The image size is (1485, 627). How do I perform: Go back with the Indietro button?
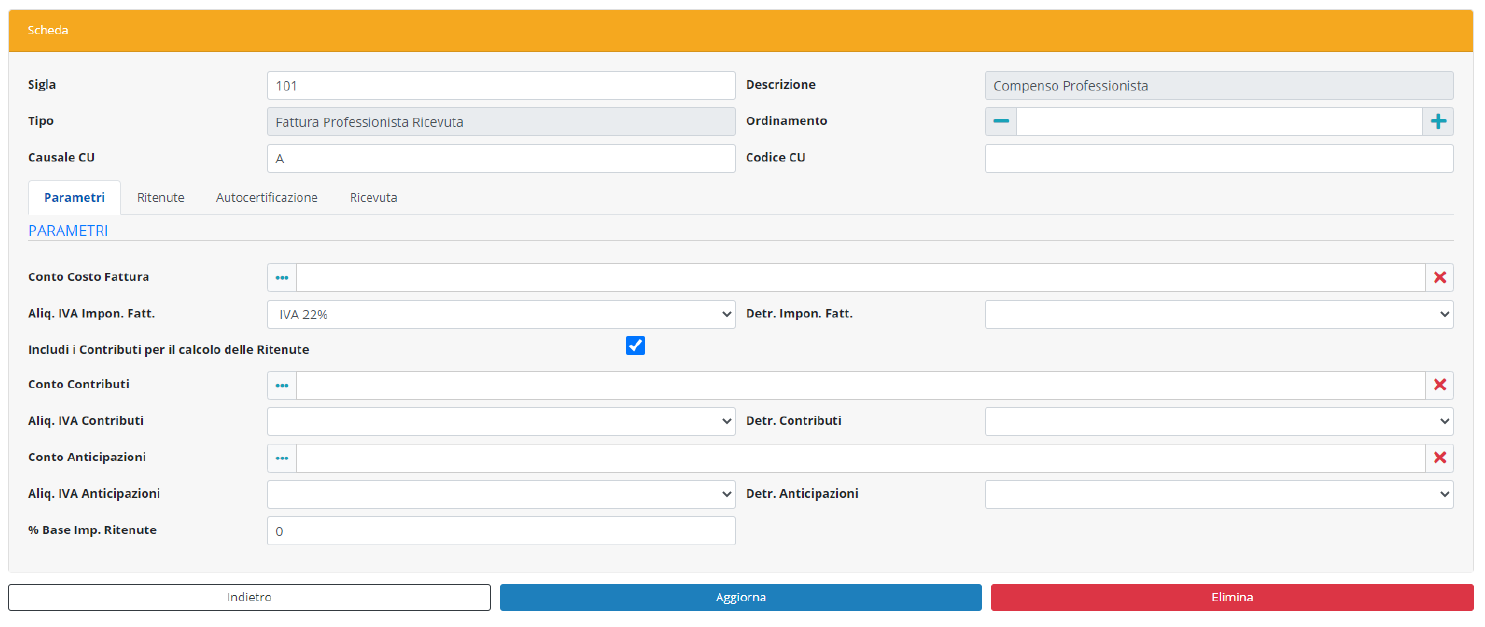(249, 597)
